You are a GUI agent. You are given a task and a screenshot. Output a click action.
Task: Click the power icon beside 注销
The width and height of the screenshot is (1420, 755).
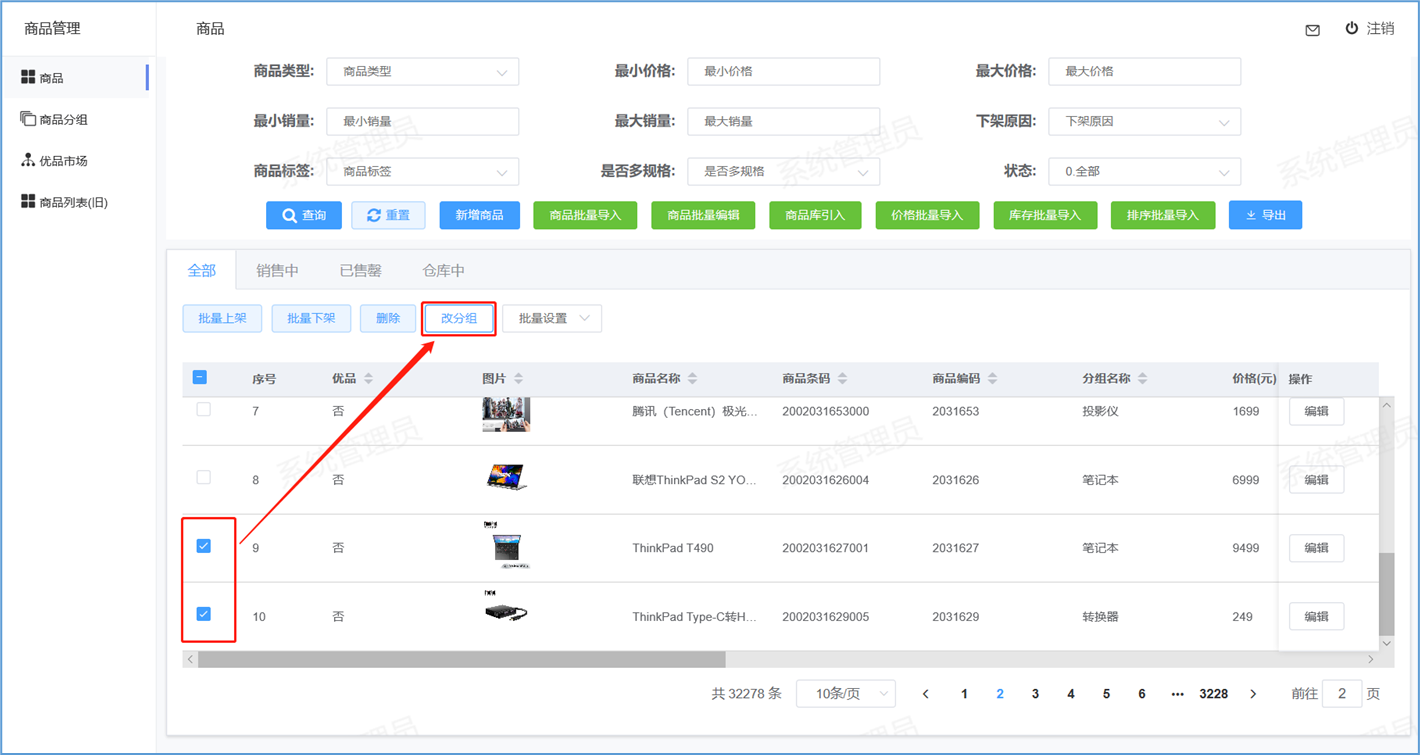click(x=1351, y=28)
